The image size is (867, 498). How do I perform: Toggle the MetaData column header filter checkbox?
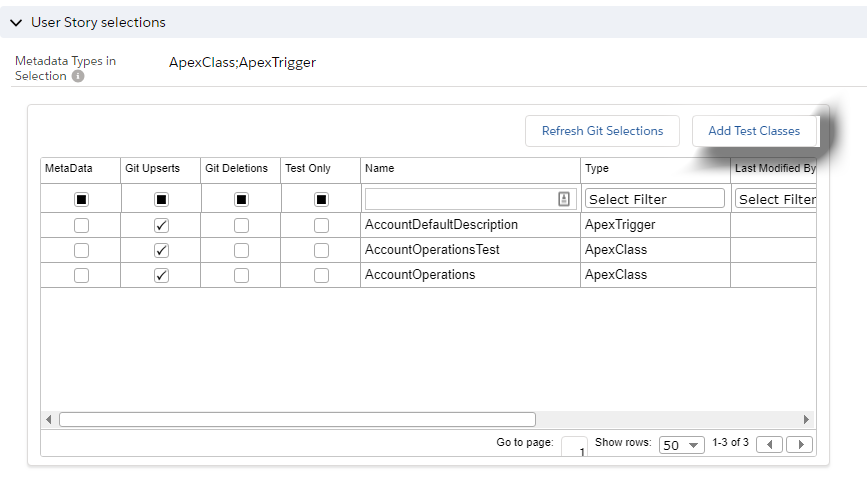[x=81, y=200]
